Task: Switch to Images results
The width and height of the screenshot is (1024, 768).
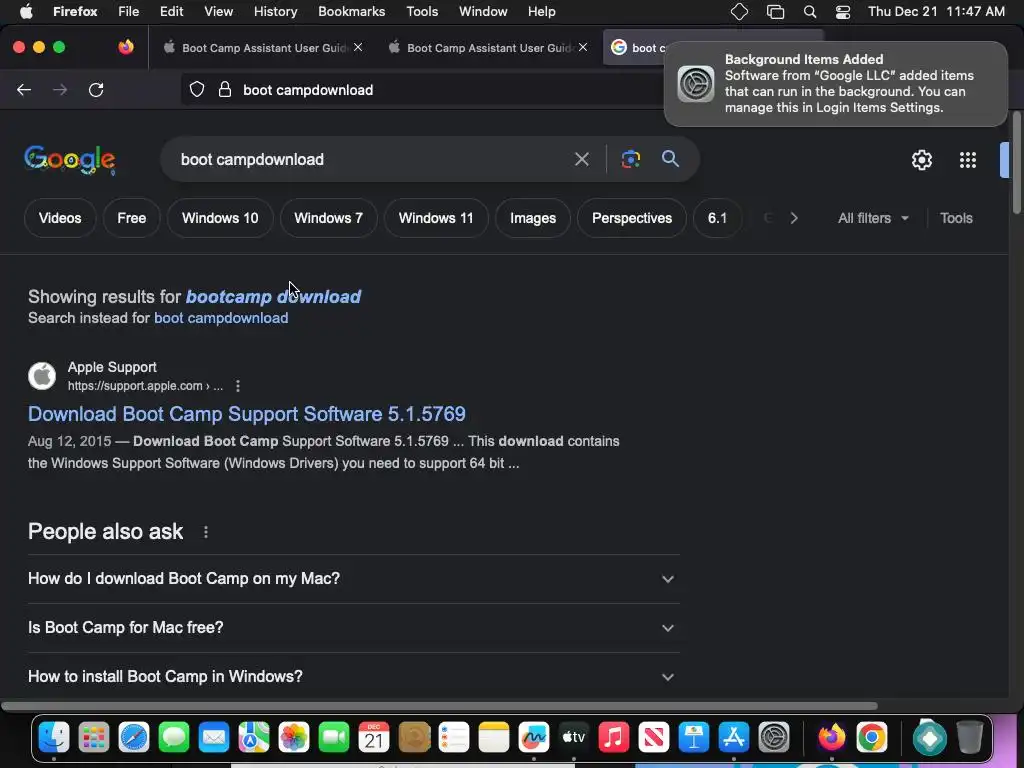Action: point(533,218)
